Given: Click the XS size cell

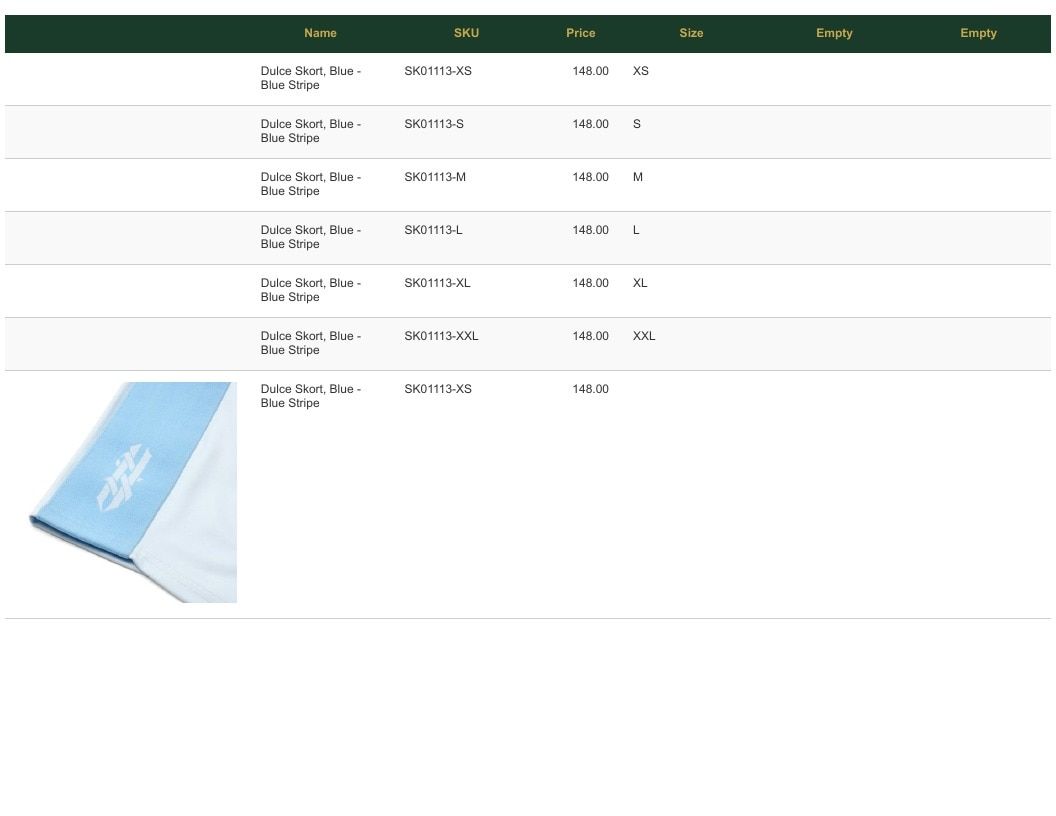Looking at the screenshot, I should pos(640,71).
